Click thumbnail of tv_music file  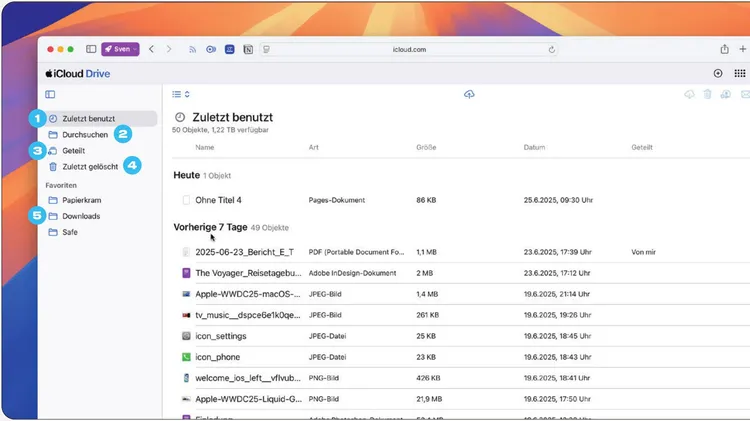(x=186, y=315)
